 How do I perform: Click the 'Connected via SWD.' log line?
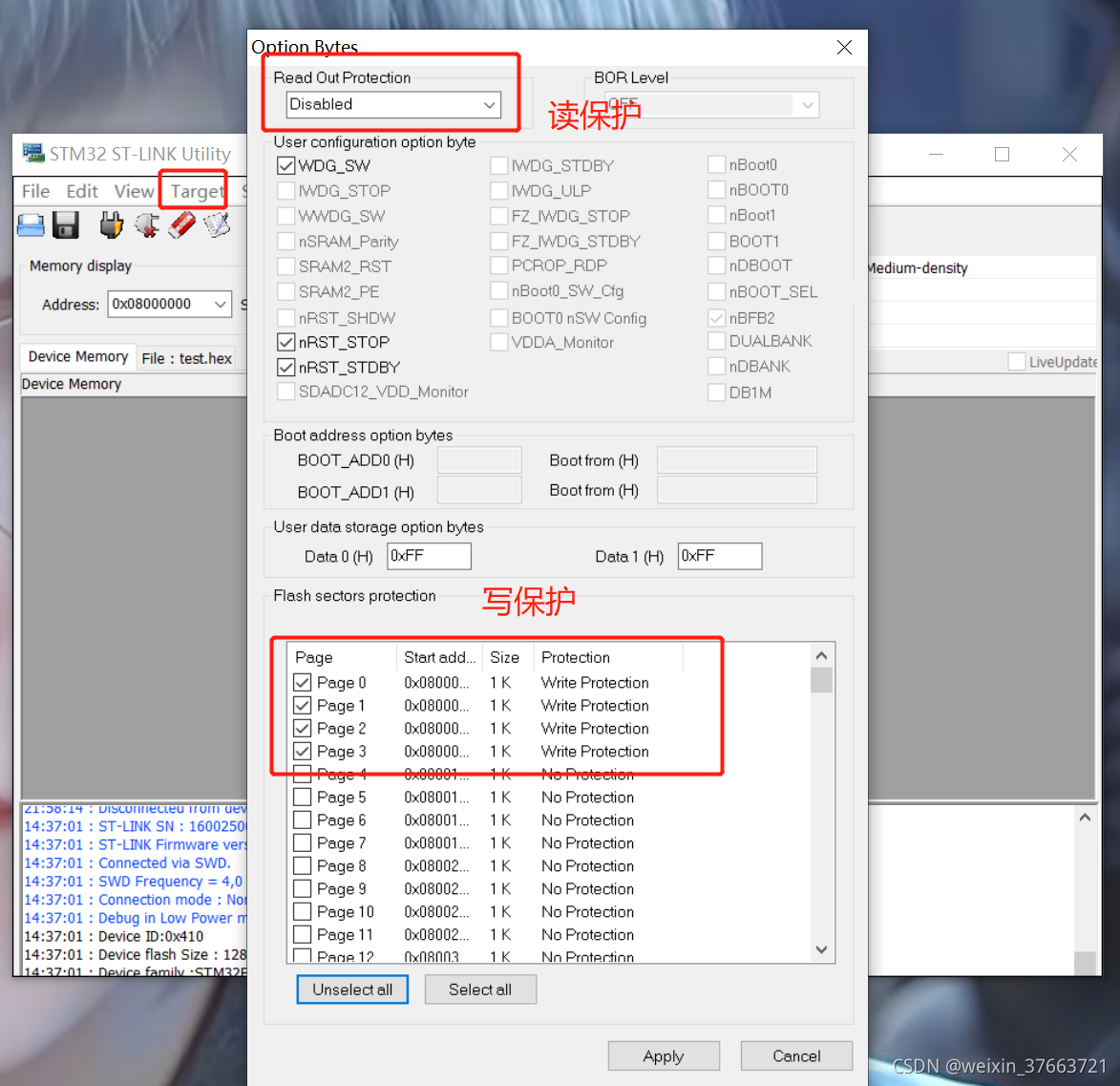tap(127, 863)
